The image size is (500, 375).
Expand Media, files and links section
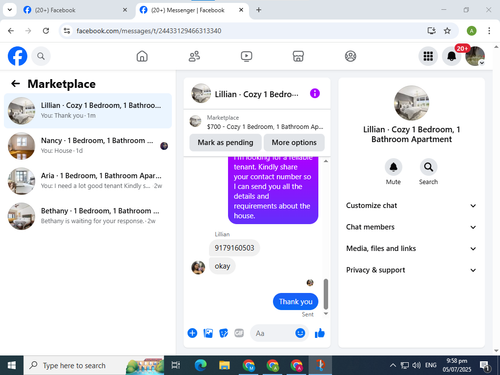coord(411,248)
